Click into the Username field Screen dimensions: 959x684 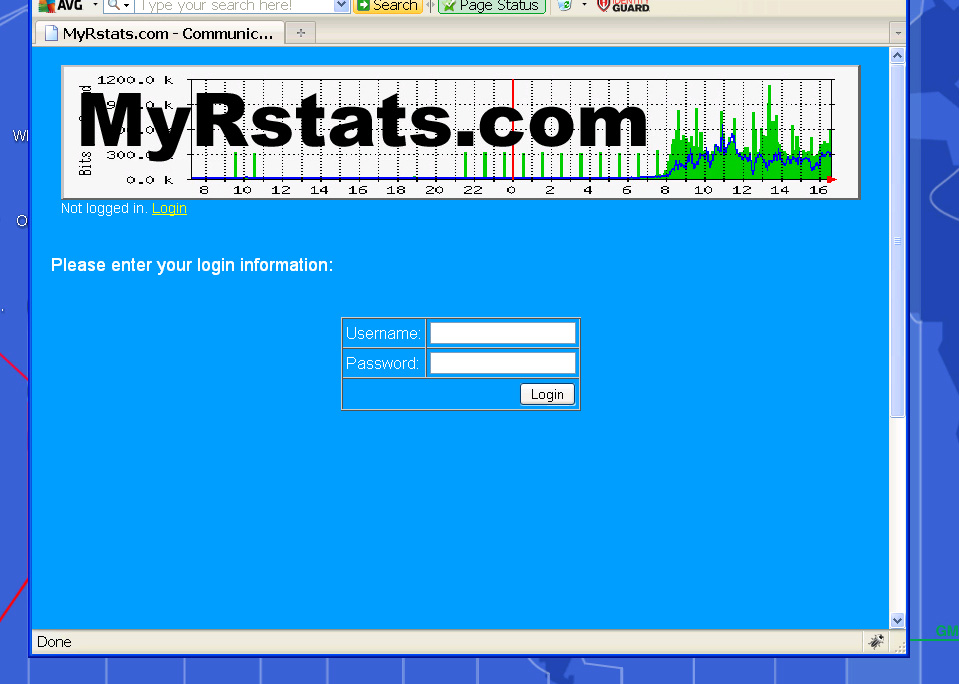[503, 333]
